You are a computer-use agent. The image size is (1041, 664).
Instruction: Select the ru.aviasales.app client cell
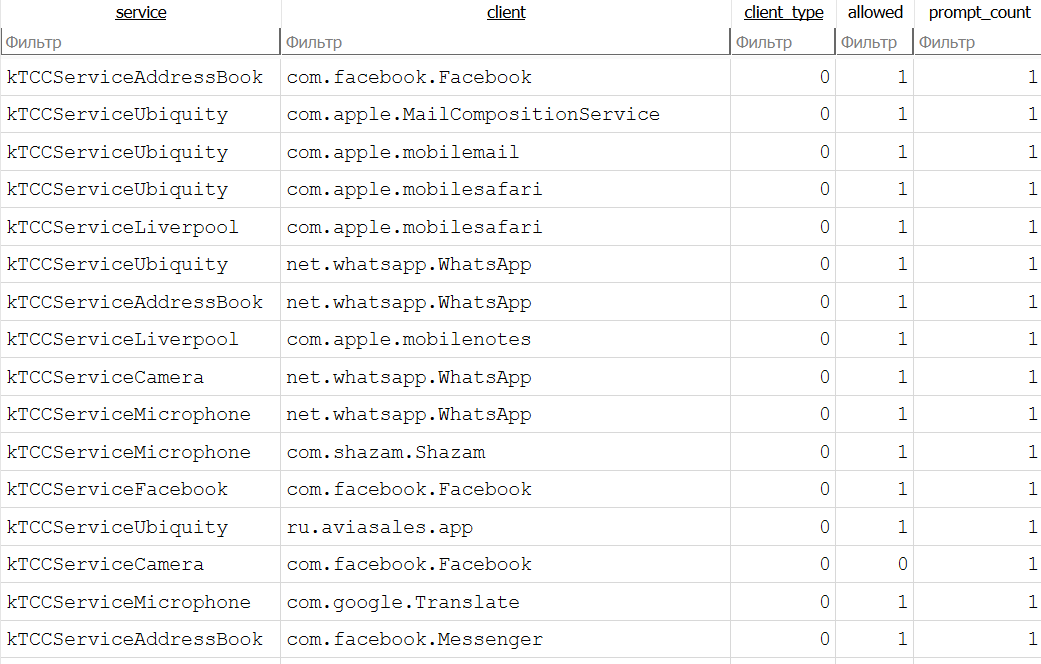click(380, 527)
